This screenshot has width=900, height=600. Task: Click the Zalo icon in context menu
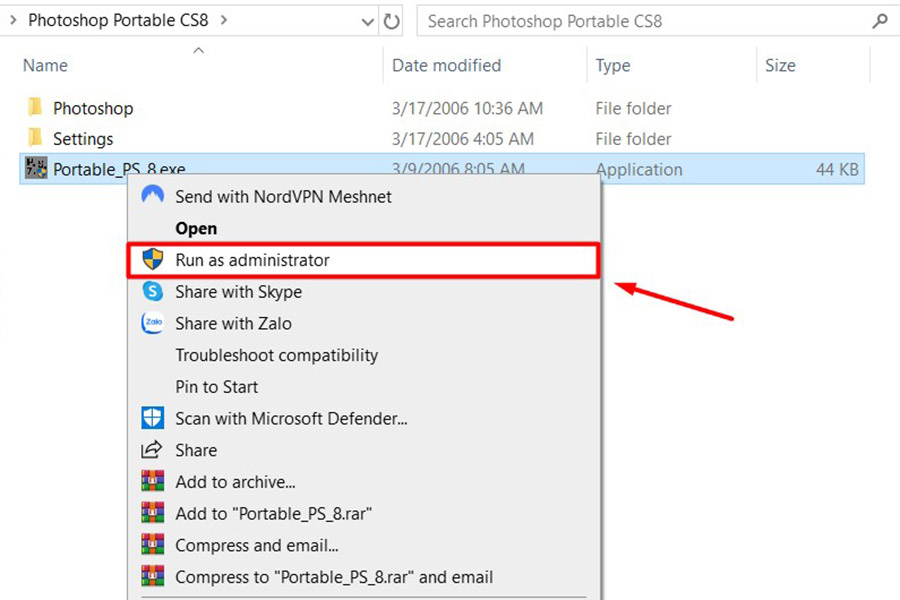pos(153,323)
